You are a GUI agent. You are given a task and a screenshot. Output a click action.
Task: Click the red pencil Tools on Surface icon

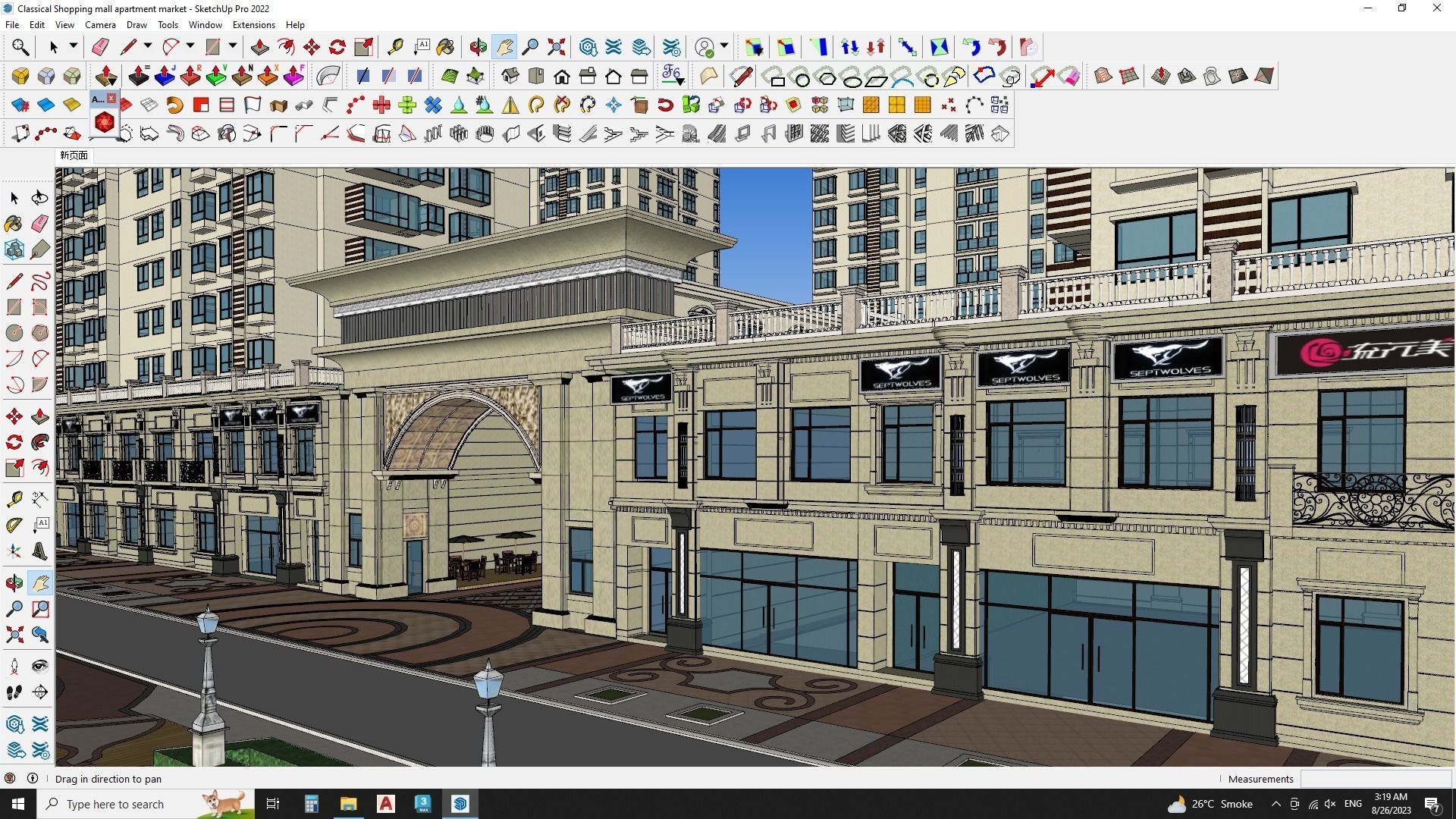pos(741,76)
